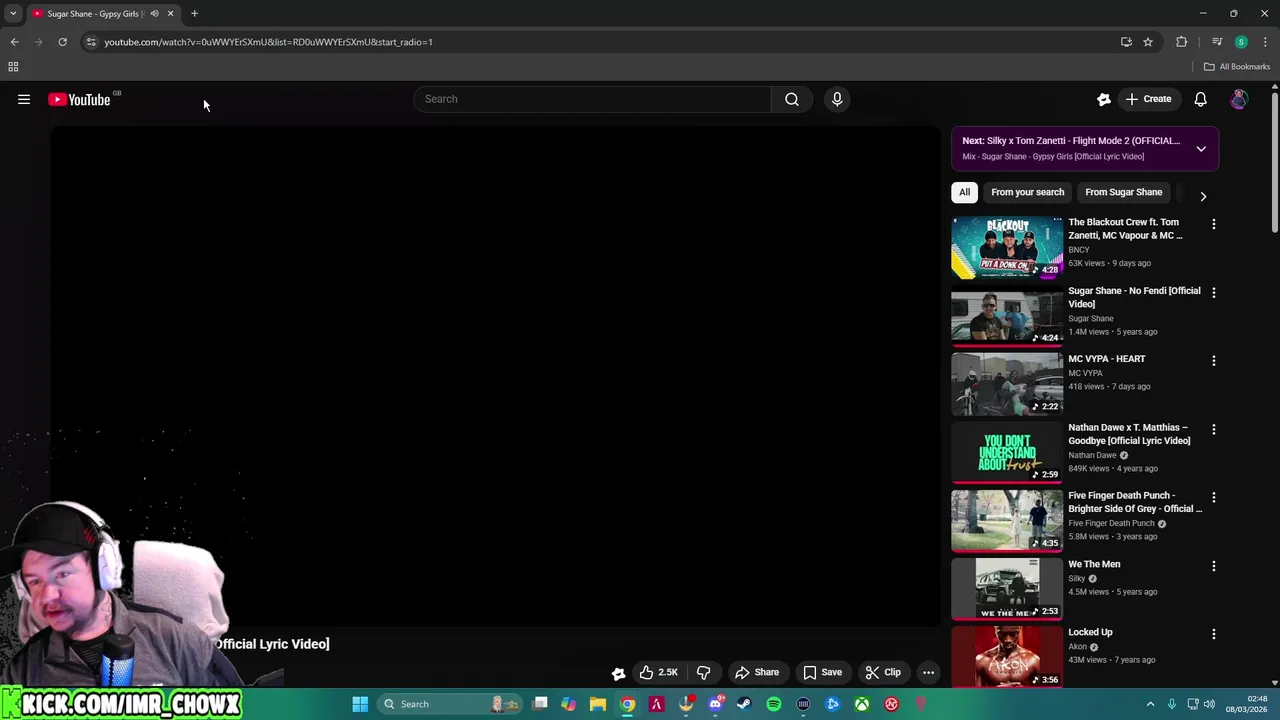1280x720 pixels.
Task: Click the address bar URL
Action: pos(268,42)
